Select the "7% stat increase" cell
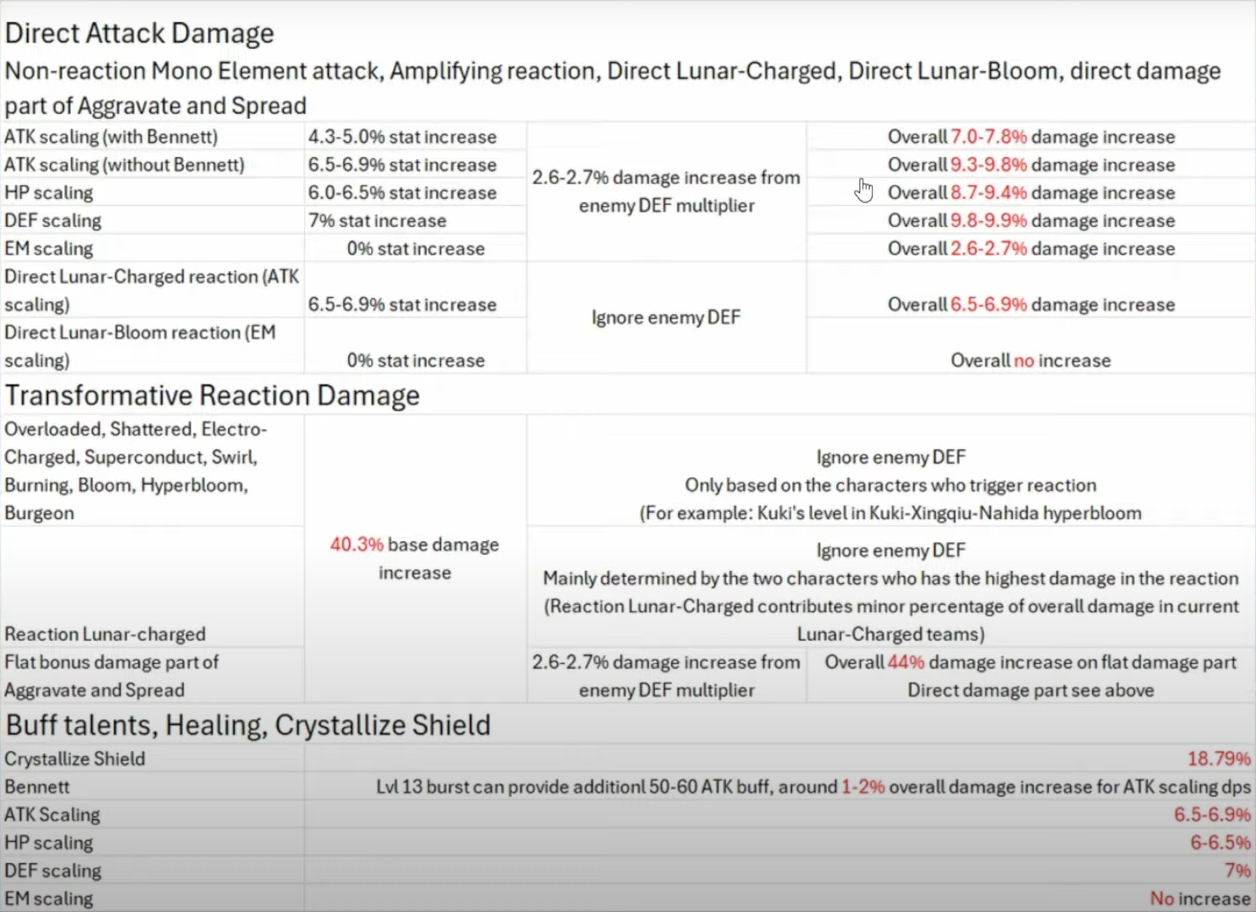Image resolution: width=1256 pixels, height=912 pixels. (416, 221)
